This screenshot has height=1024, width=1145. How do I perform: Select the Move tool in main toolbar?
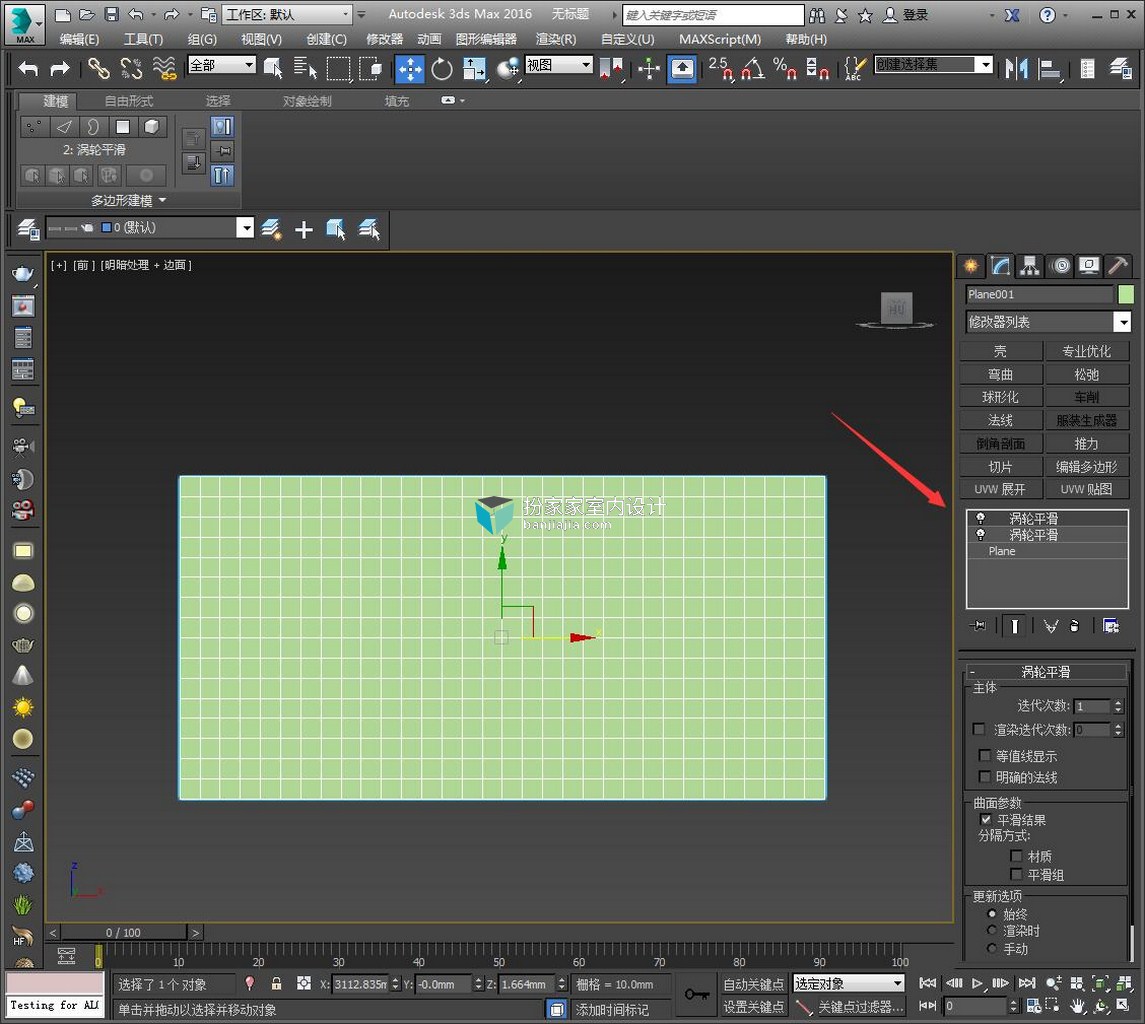[410, 69]
